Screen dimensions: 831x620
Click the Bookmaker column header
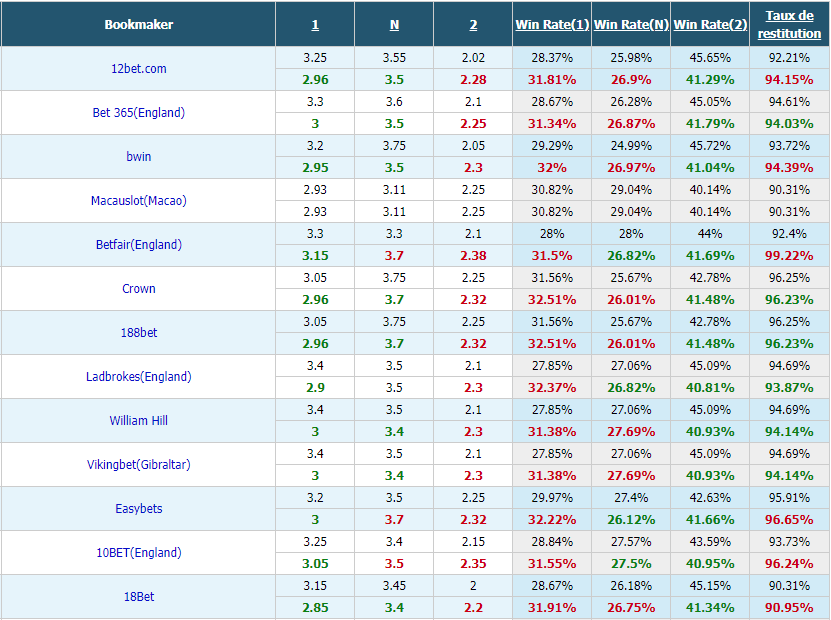click(138, 24)
